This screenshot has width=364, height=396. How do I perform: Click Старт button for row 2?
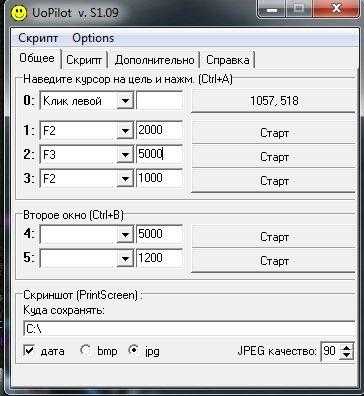pyautogui.click(x=273, y=156)
